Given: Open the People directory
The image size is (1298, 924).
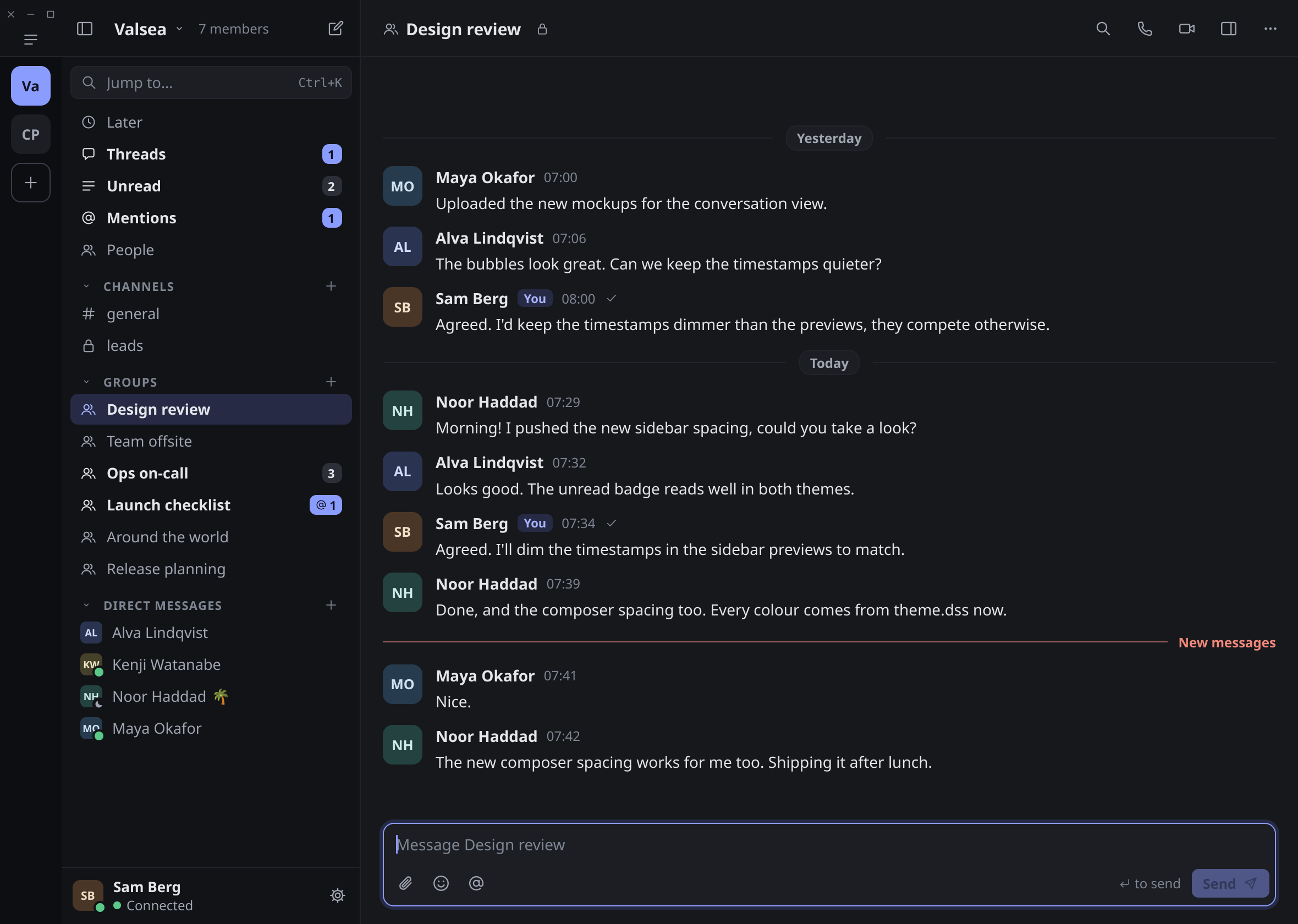Looking at the screenshot, I should pyautogui.click(x=211, y=249).
